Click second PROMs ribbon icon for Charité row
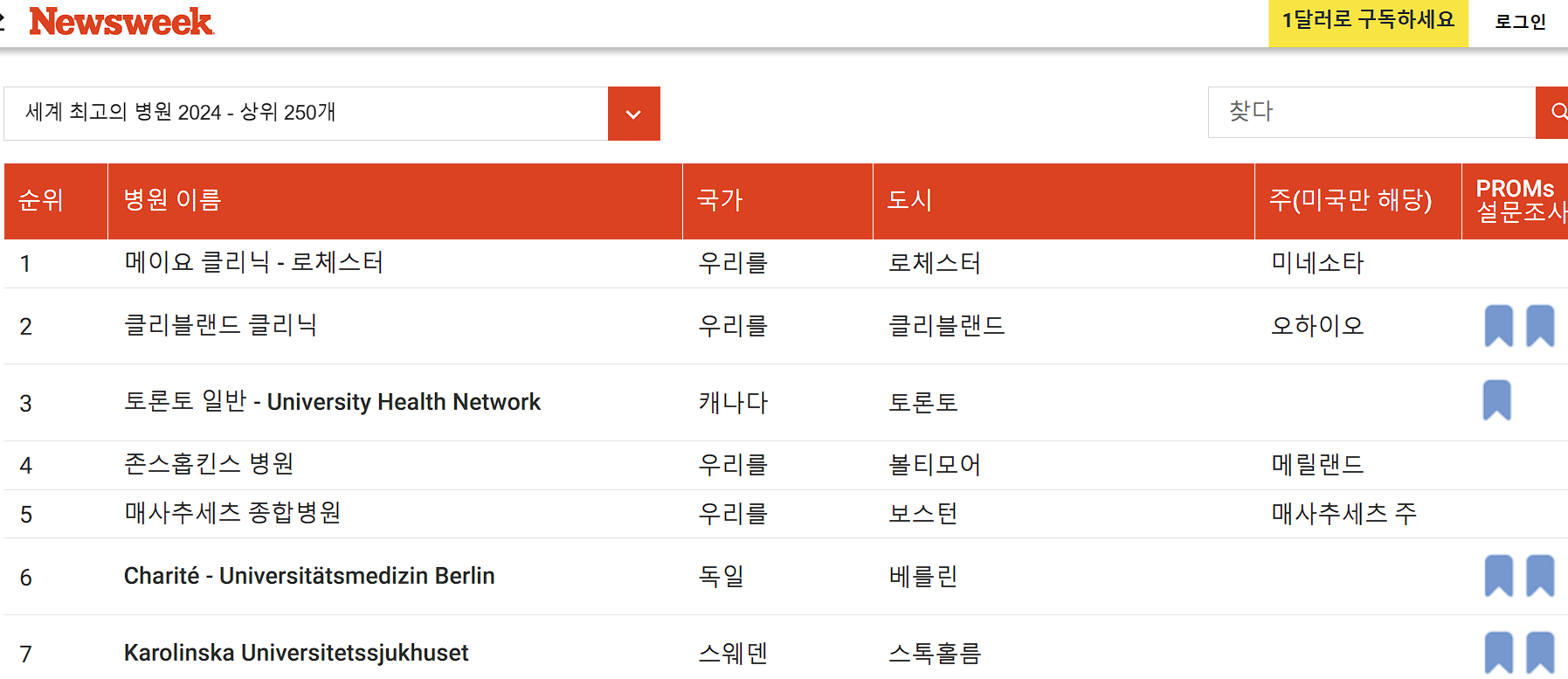This screenshot has width=1568, height=679. point(1540,576)
